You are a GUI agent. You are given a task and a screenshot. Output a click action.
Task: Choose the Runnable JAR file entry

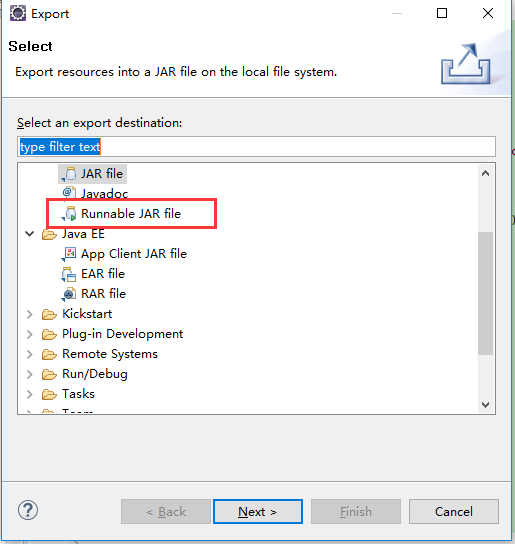pos(131,214)
